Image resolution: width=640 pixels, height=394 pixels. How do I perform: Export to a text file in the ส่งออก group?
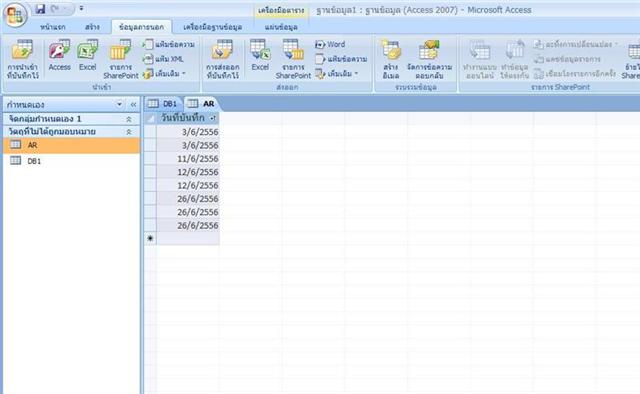coord(341,59)
